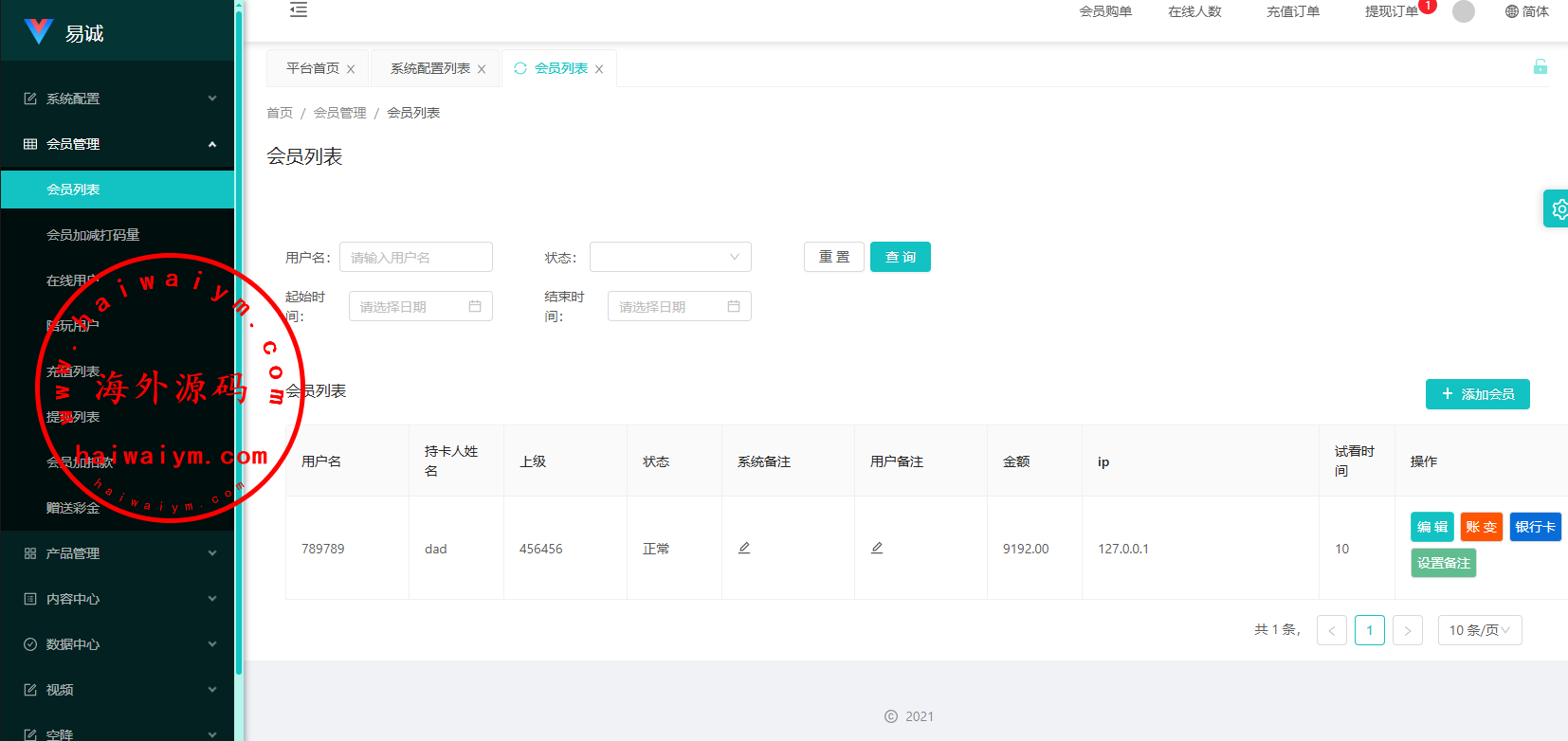The height and width of the screenshot is (741, 1568).
Task: Click the 查询 search button
Action: pyautogui.click(x=900, y=257)
